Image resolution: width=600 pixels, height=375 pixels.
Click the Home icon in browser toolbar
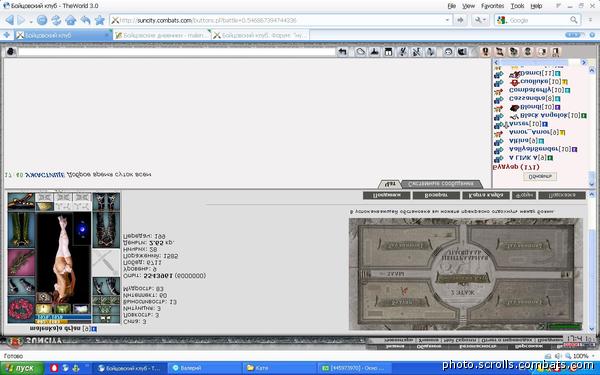[x=70, y=20]
